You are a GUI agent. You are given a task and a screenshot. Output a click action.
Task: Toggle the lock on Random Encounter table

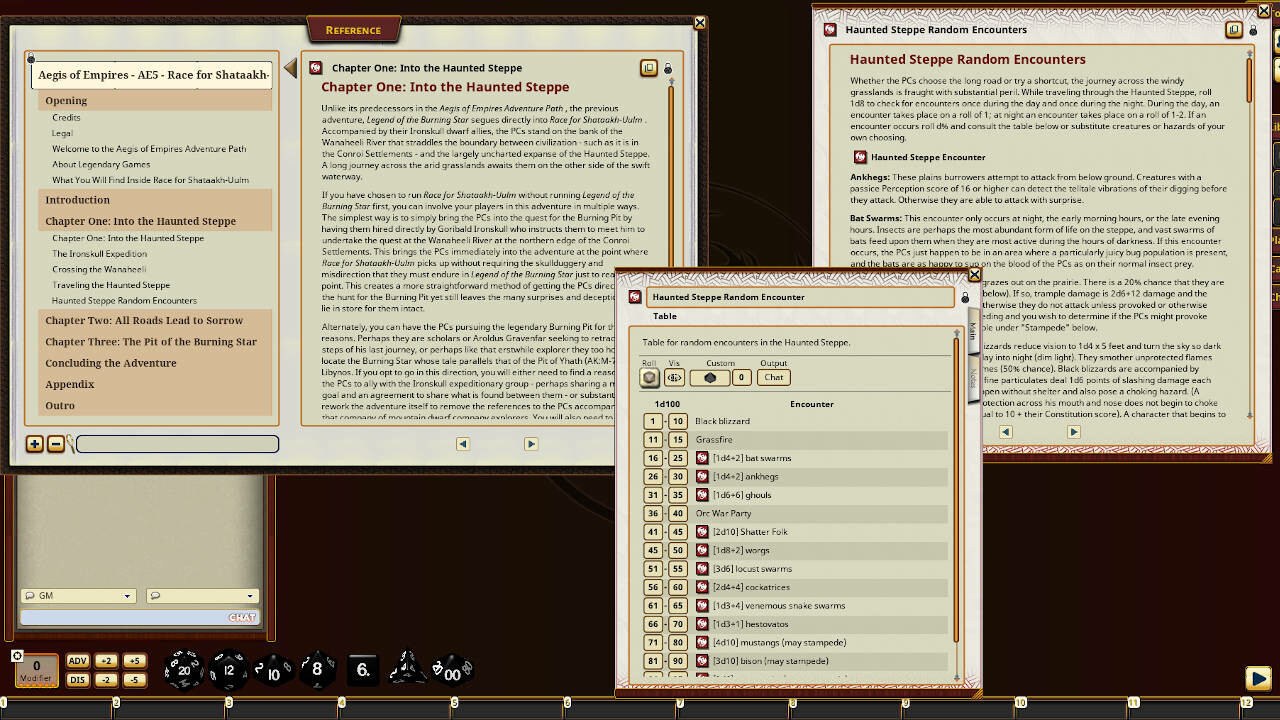965,298
